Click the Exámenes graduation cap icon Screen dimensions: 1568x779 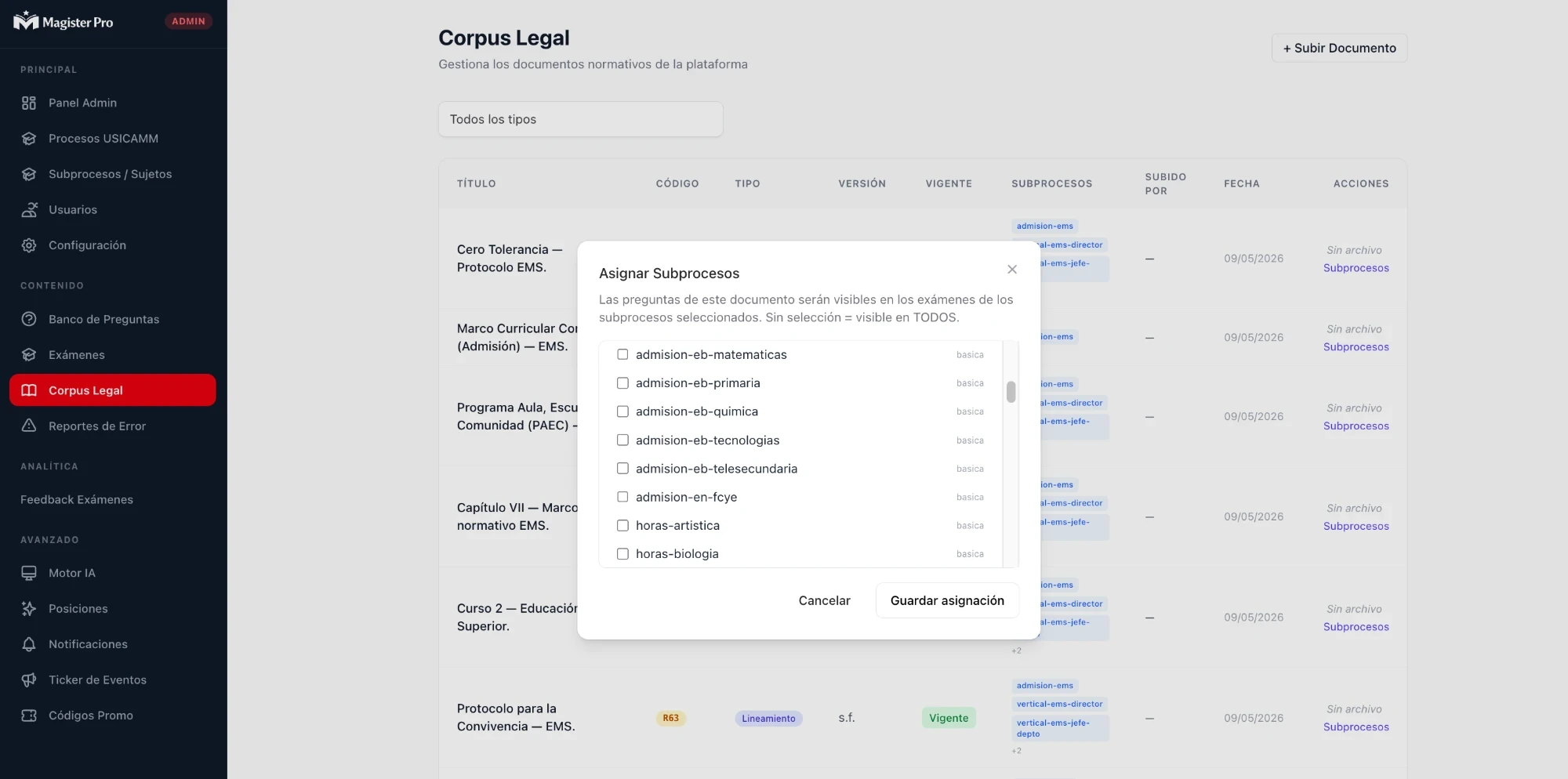29,355
